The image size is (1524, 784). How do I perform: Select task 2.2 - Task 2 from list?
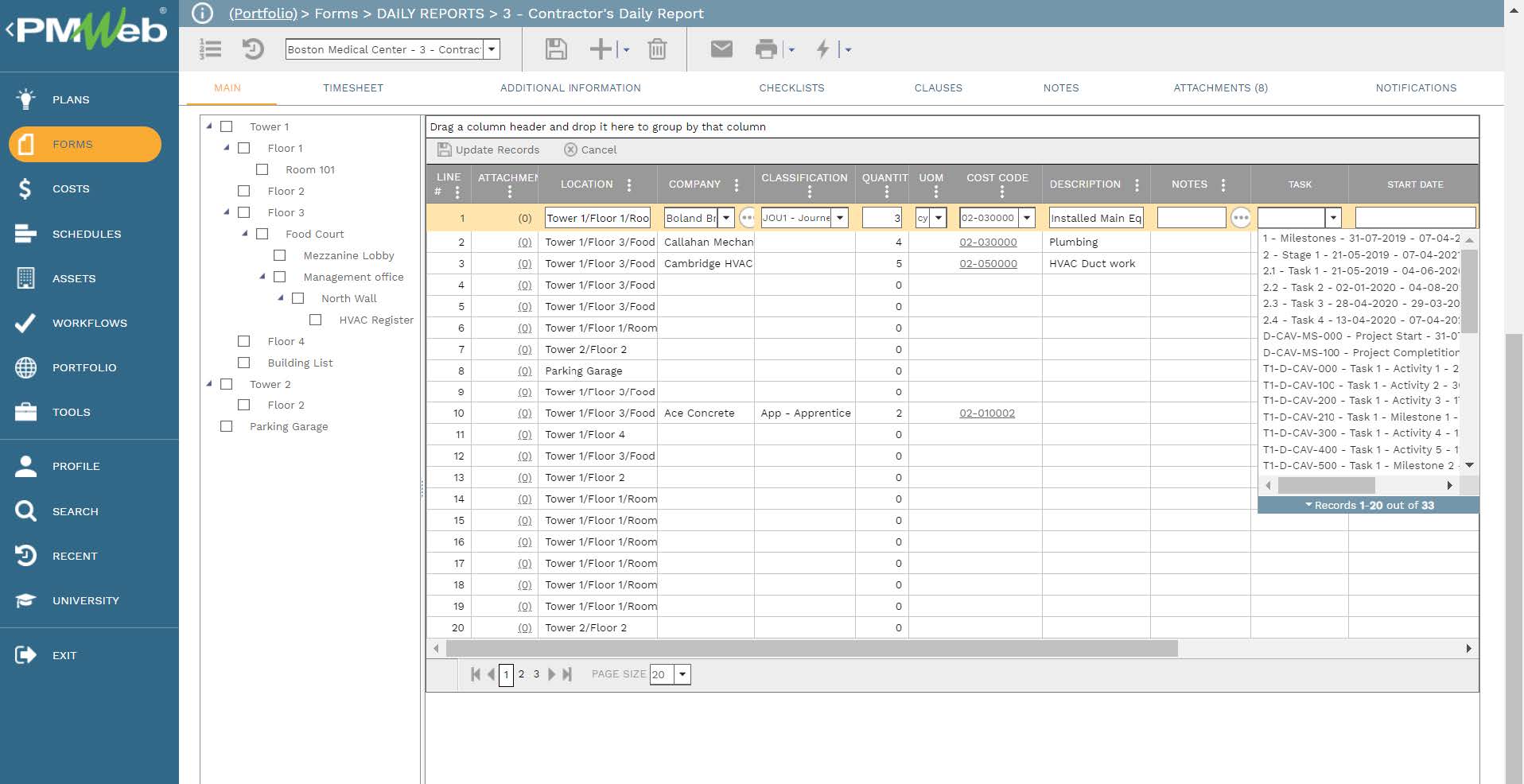(x=1361, y=287)
